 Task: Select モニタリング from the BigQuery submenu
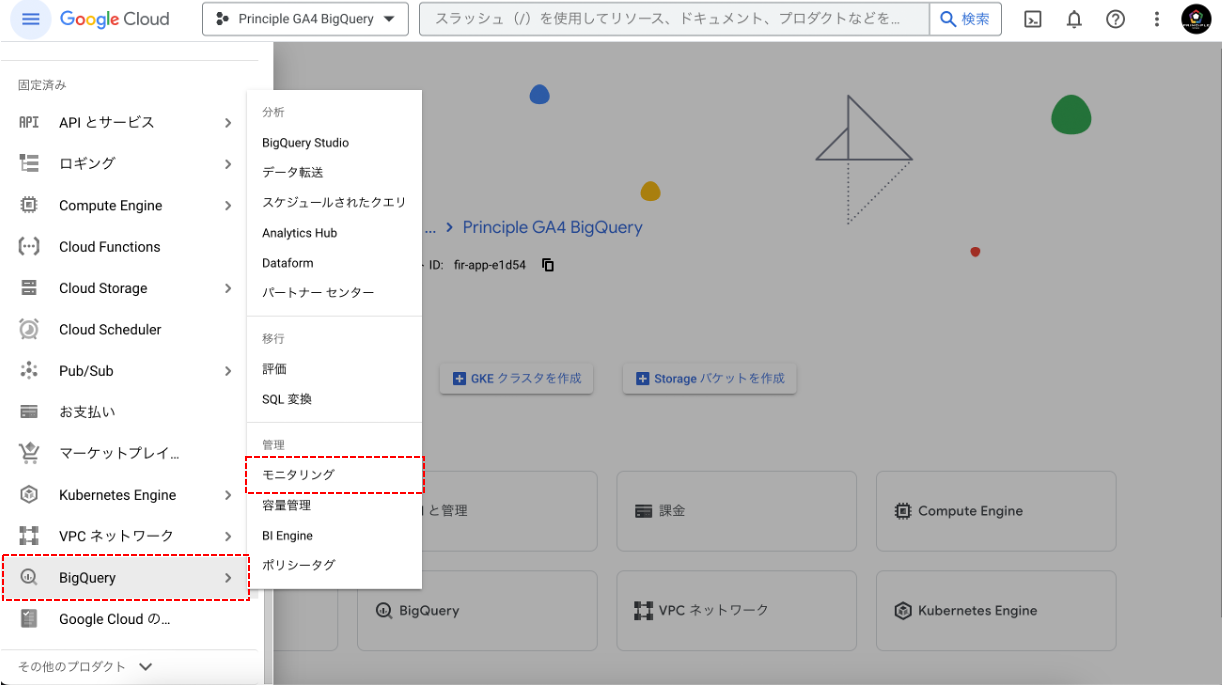pos(298,475)
